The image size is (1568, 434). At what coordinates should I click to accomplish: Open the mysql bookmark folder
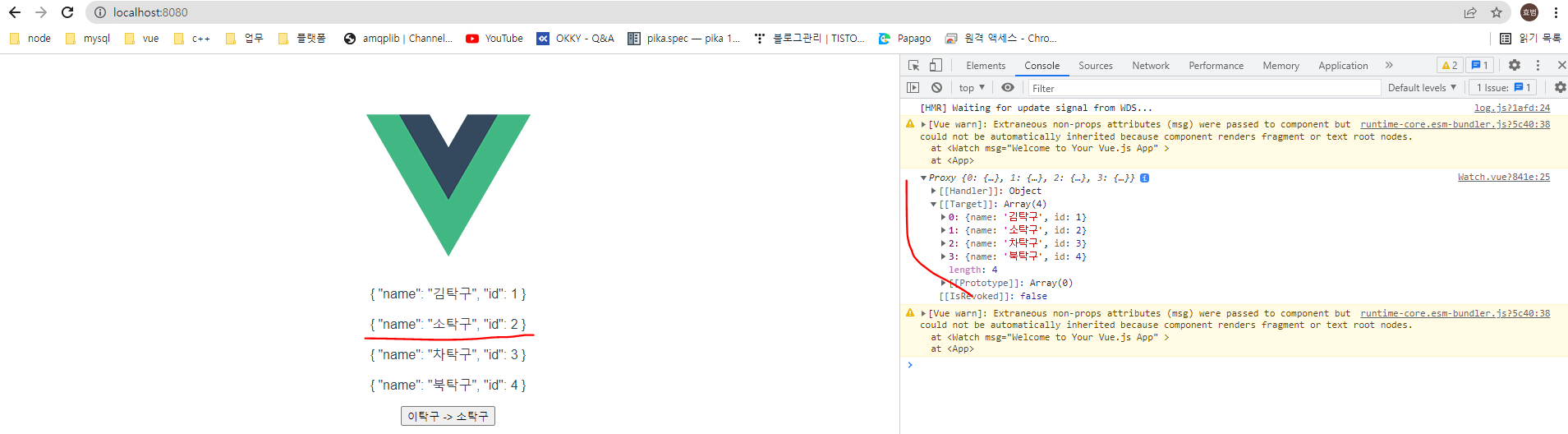tap(87, 38)
